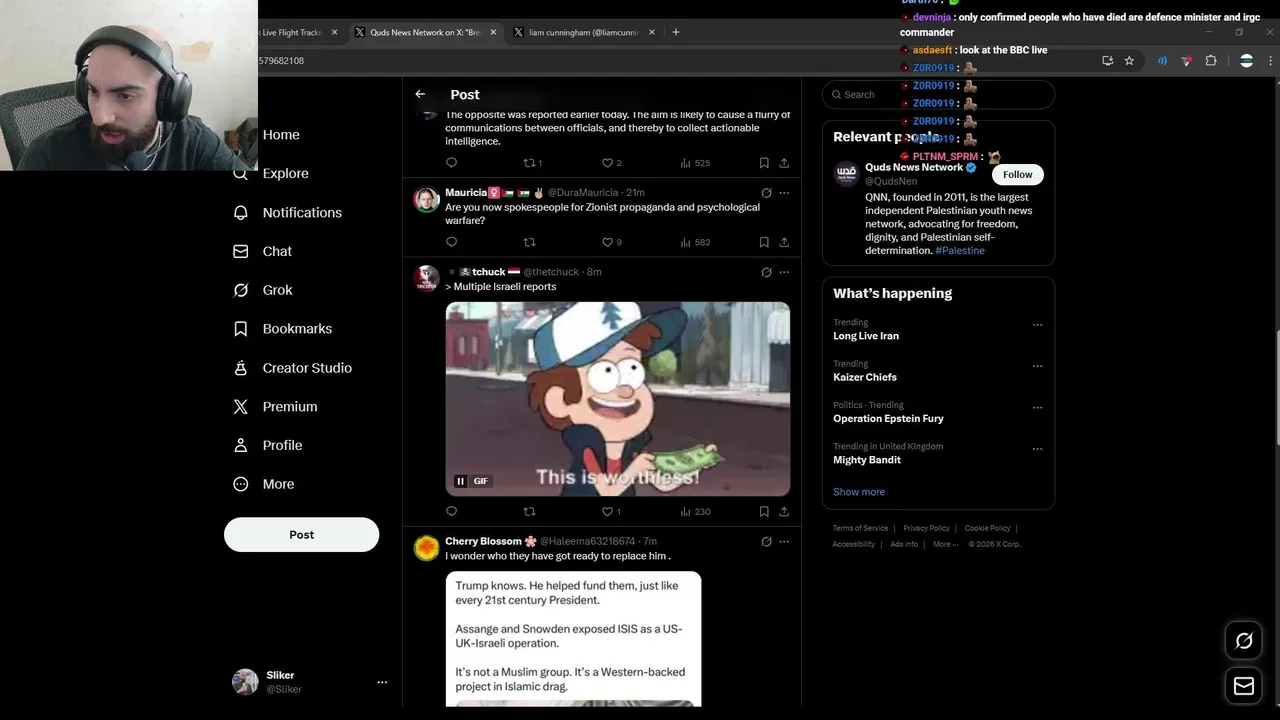
Task: Click the Chat envelope icon in sidebar
Action: [240, 251]
